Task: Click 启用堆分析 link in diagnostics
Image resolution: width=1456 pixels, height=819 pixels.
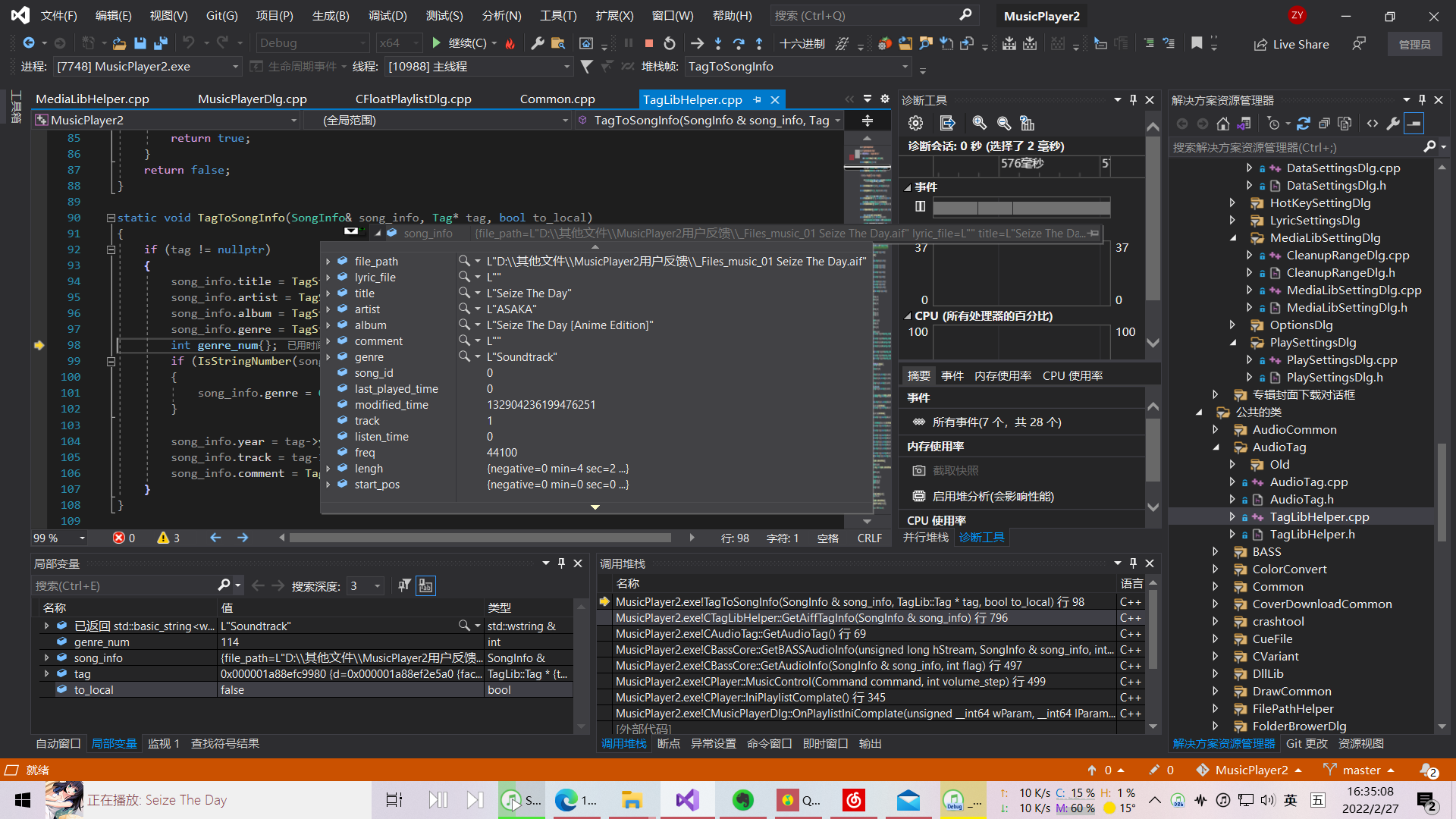Action: [x=993, y=496]
